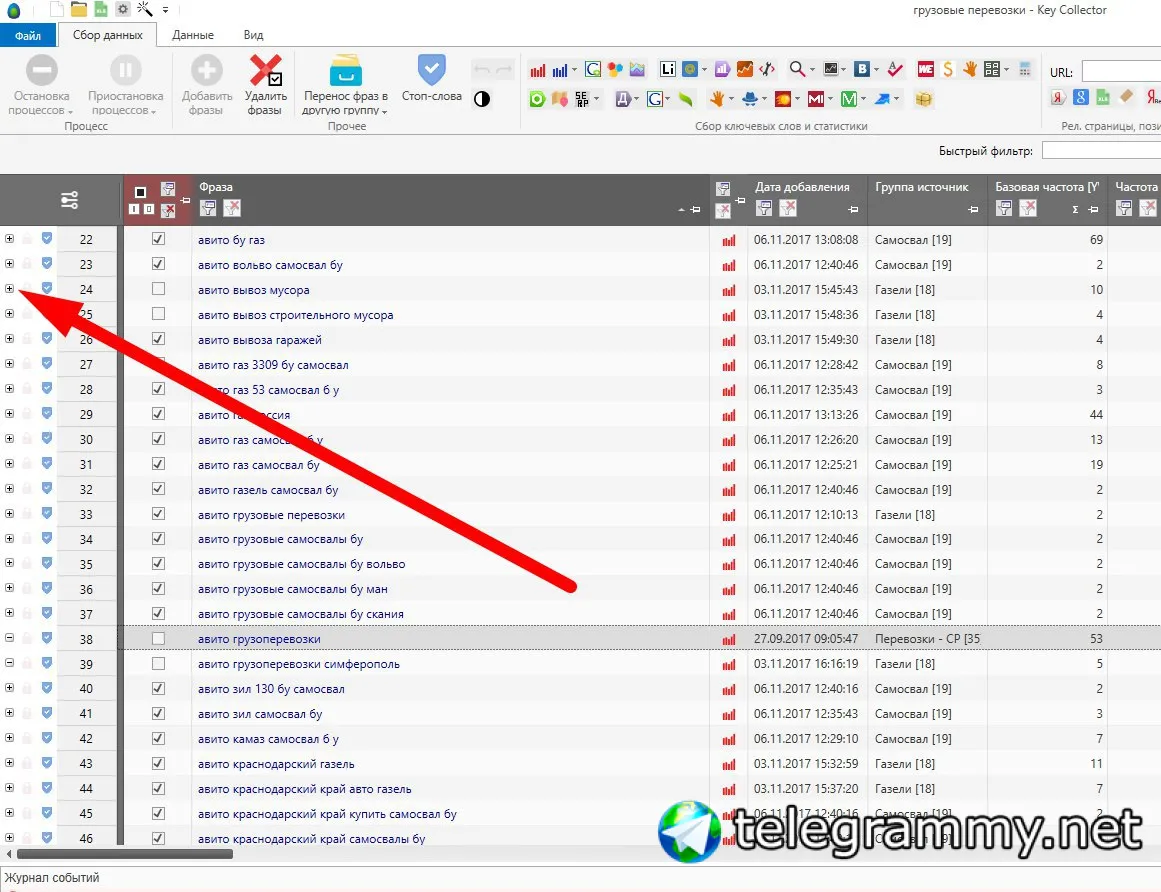
Task: Click the red Yandex Я icon near the URL field
Action: [x=1059, y=97]
